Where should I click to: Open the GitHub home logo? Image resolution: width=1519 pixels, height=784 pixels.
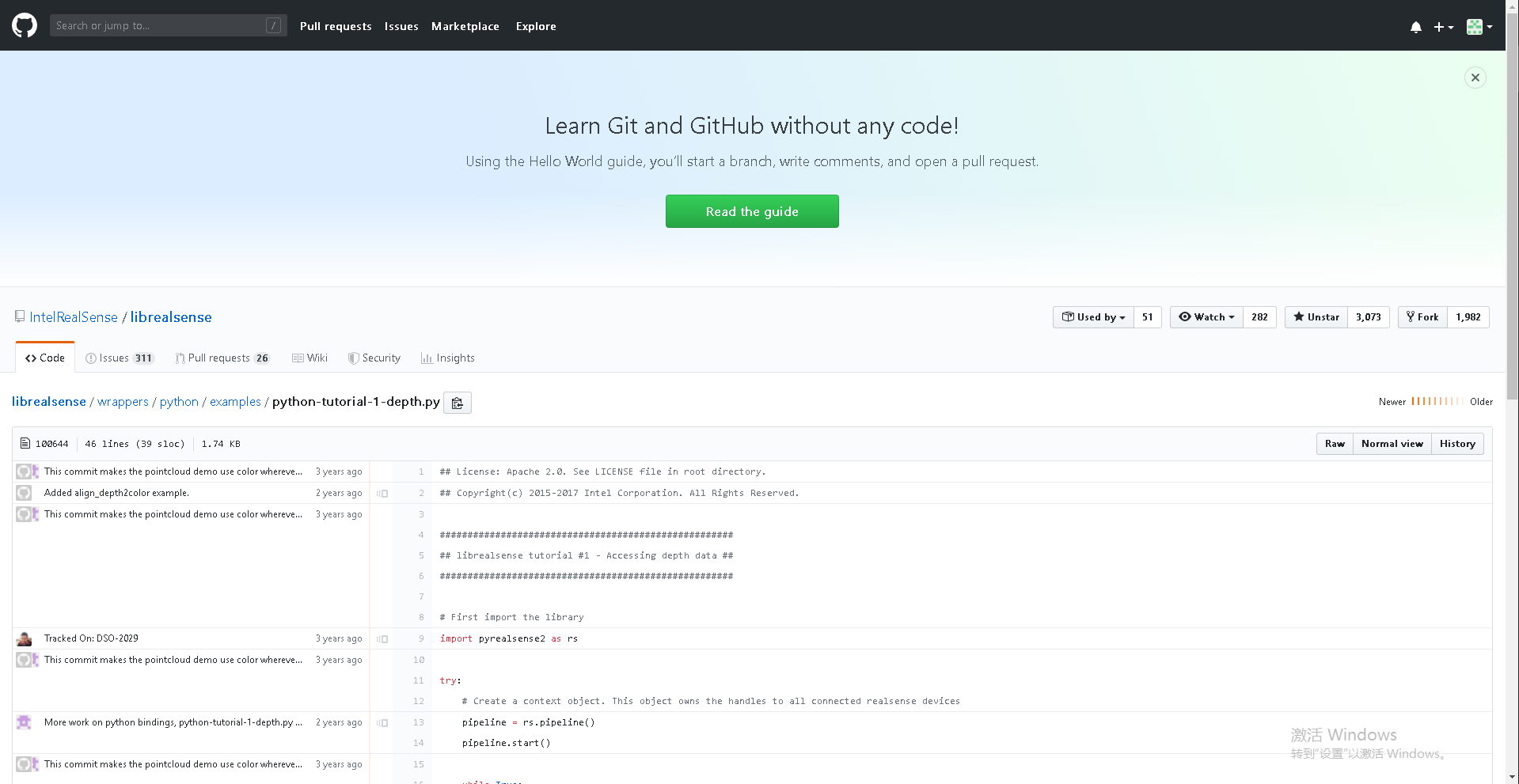[x=25, y=25]
